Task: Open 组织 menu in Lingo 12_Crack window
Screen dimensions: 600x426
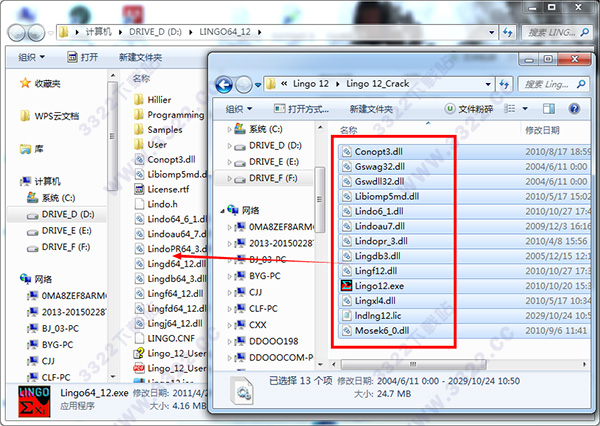Action: click(x=239, y=109)
